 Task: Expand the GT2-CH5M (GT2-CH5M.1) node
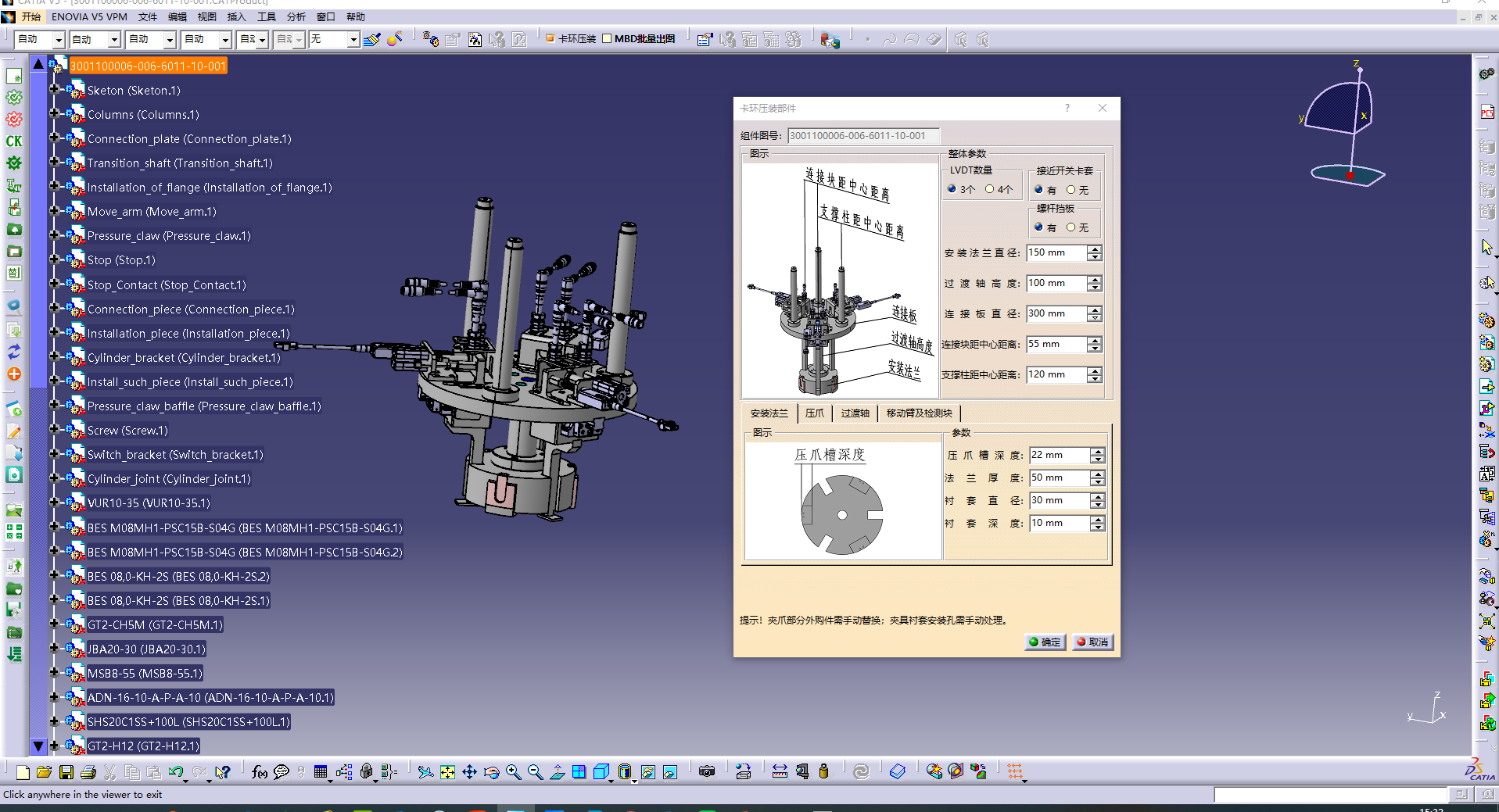(x=54, y=624)
